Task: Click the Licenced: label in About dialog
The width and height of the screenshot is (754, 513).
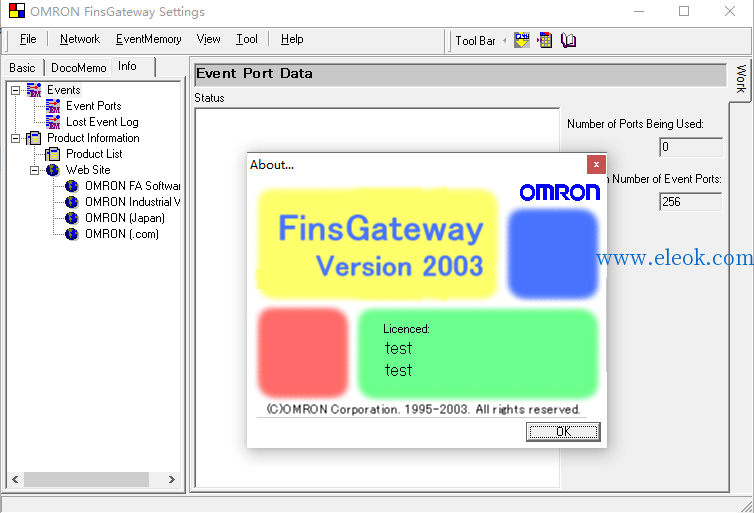Action: point(406,329)
